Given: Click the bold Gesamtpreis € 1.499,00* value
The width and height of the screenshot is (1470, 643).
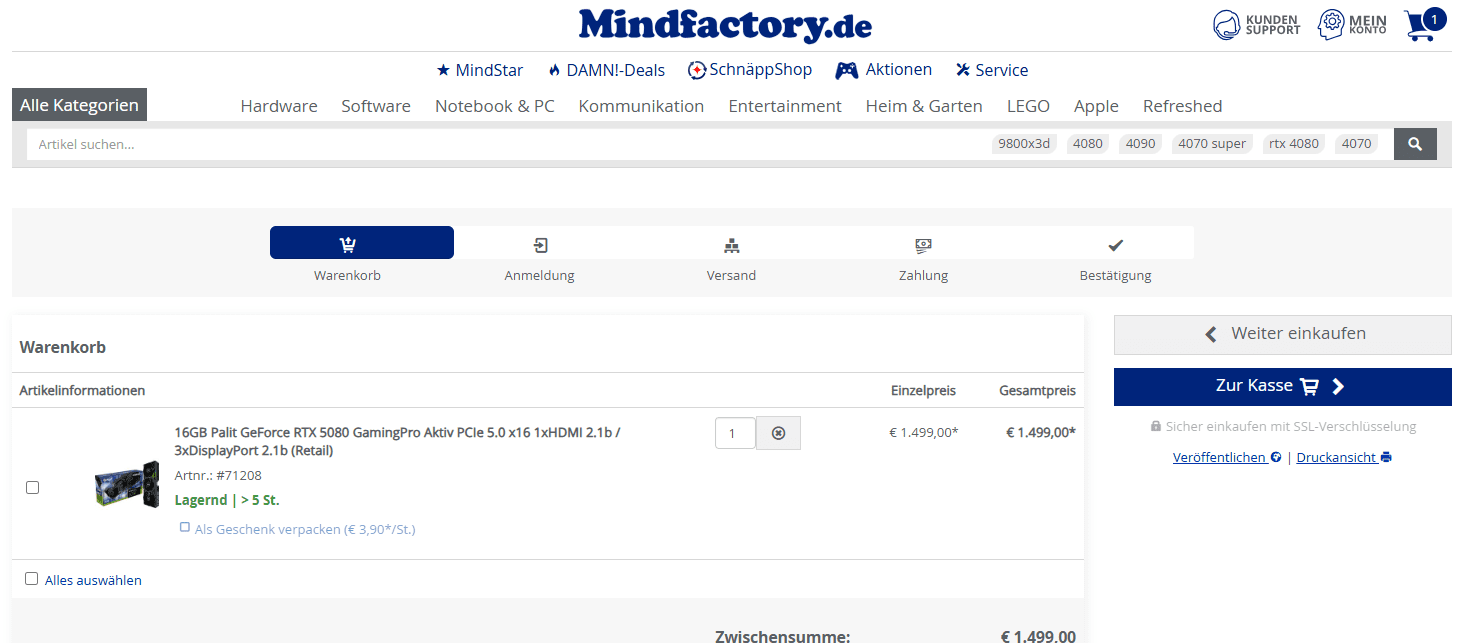Looking at the screenshot, I should [x=1041, y=433].
